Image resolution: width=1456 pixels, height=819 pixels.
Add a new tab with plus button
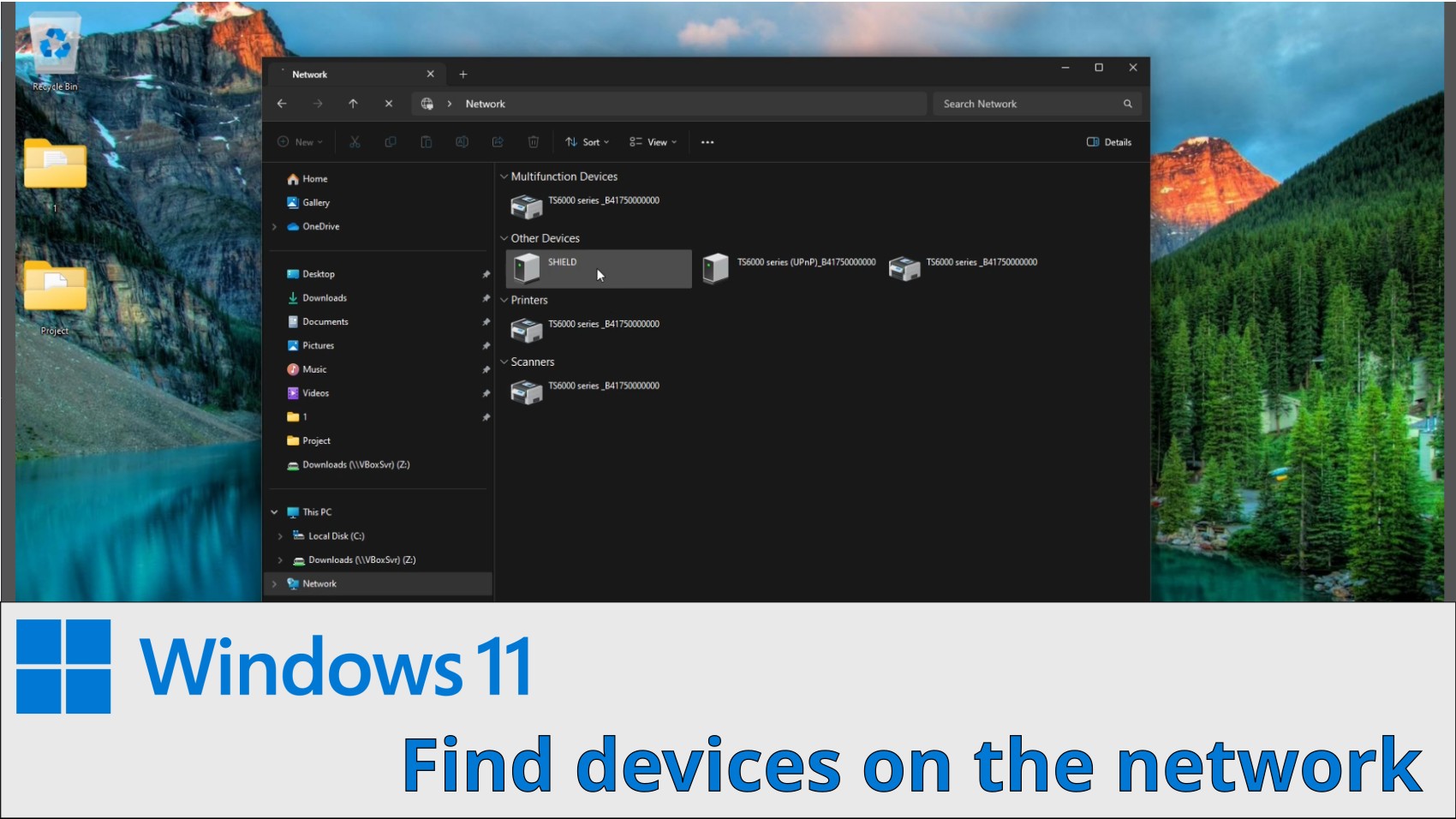tap(463, 75)
